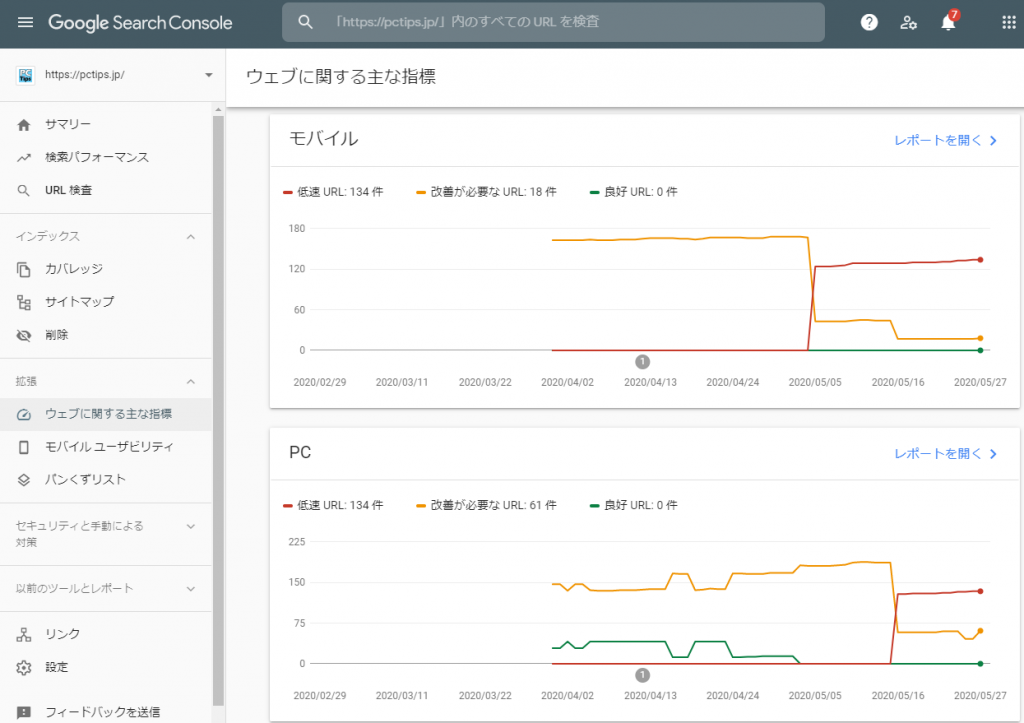Open the モバイル report link

click(x=945, y=140)
